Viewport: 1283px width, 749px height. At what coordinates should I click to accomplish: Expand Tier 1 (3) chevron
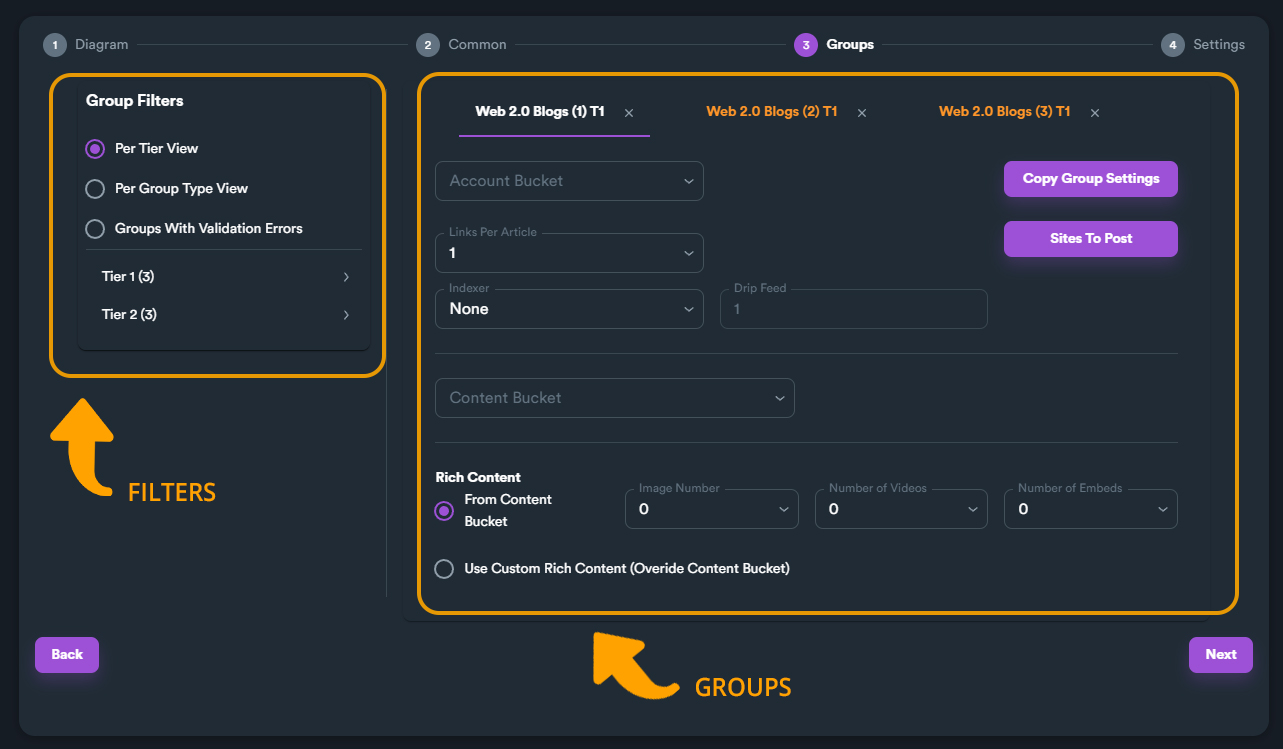(346, 277)
